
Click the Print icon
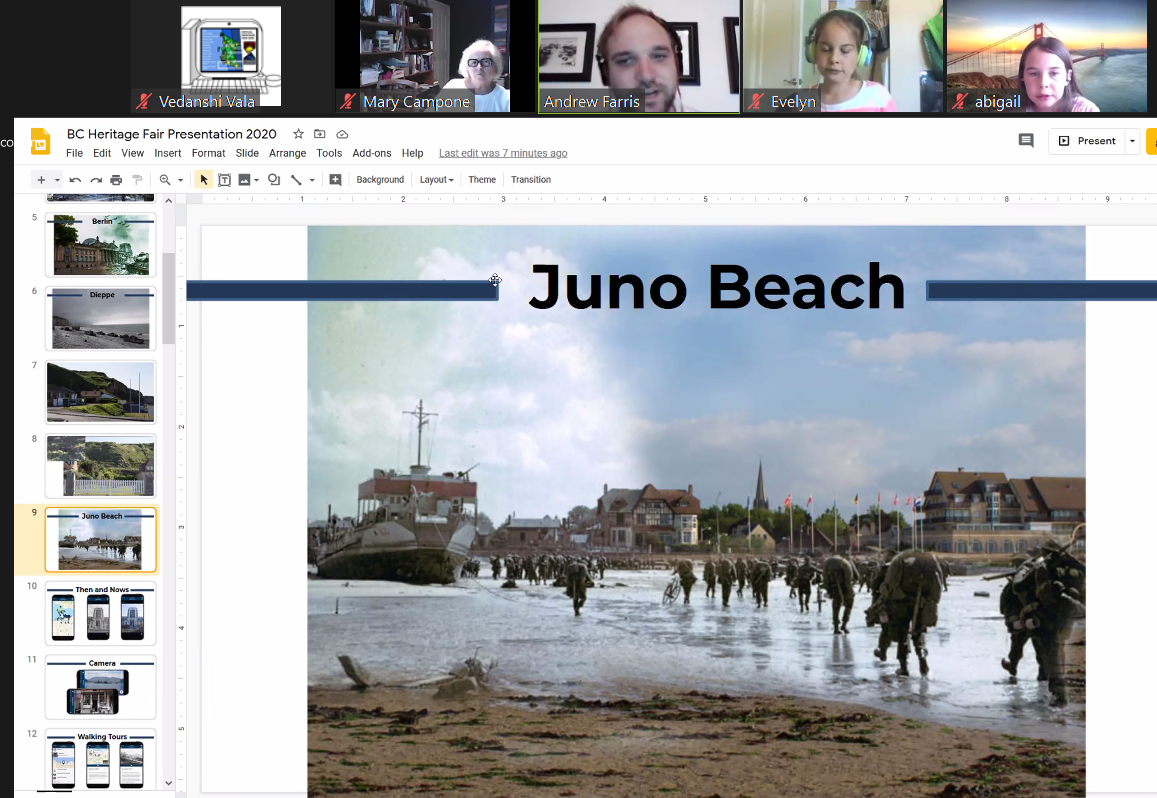click(116, 180)
